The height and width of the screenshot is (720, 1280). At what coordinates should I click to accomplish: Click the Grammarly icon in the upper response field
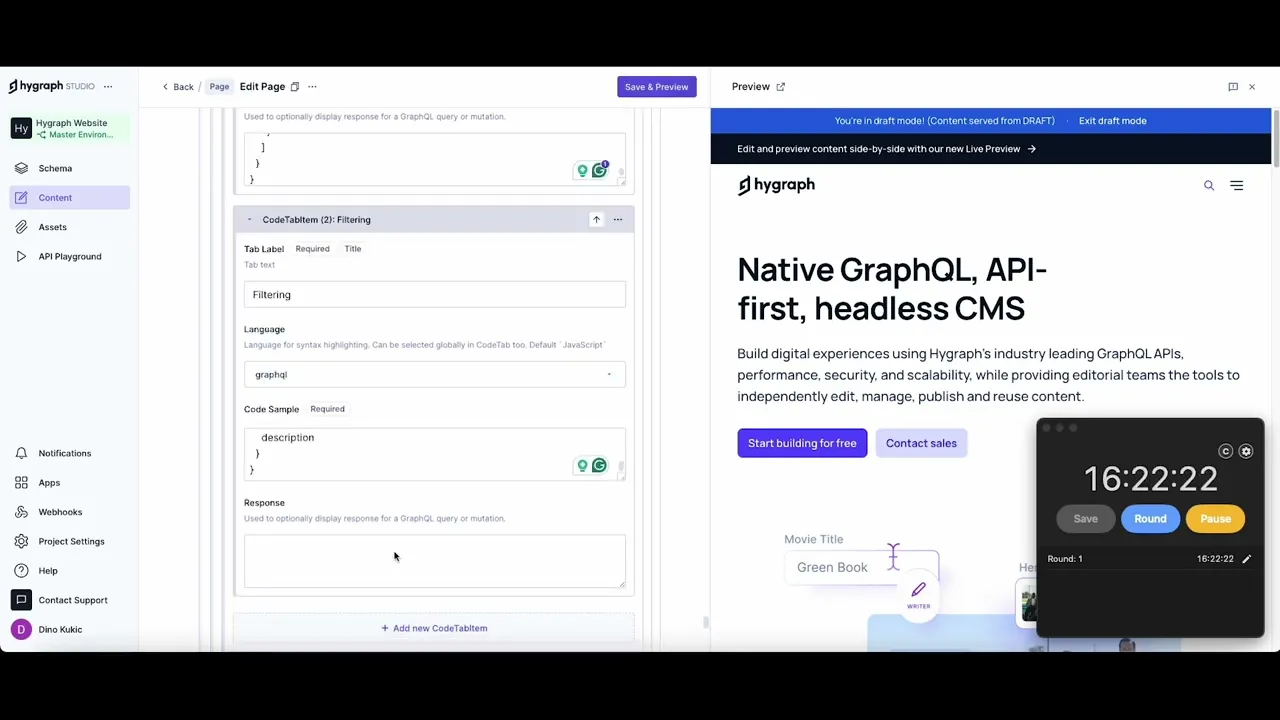point(599,170)
